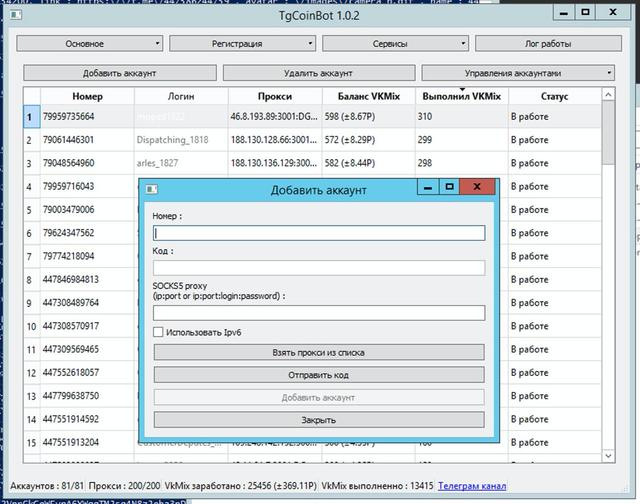Select proxy 188.130.136.129 cell
Viewport: 640px width, 504px height.
point(275,163)
